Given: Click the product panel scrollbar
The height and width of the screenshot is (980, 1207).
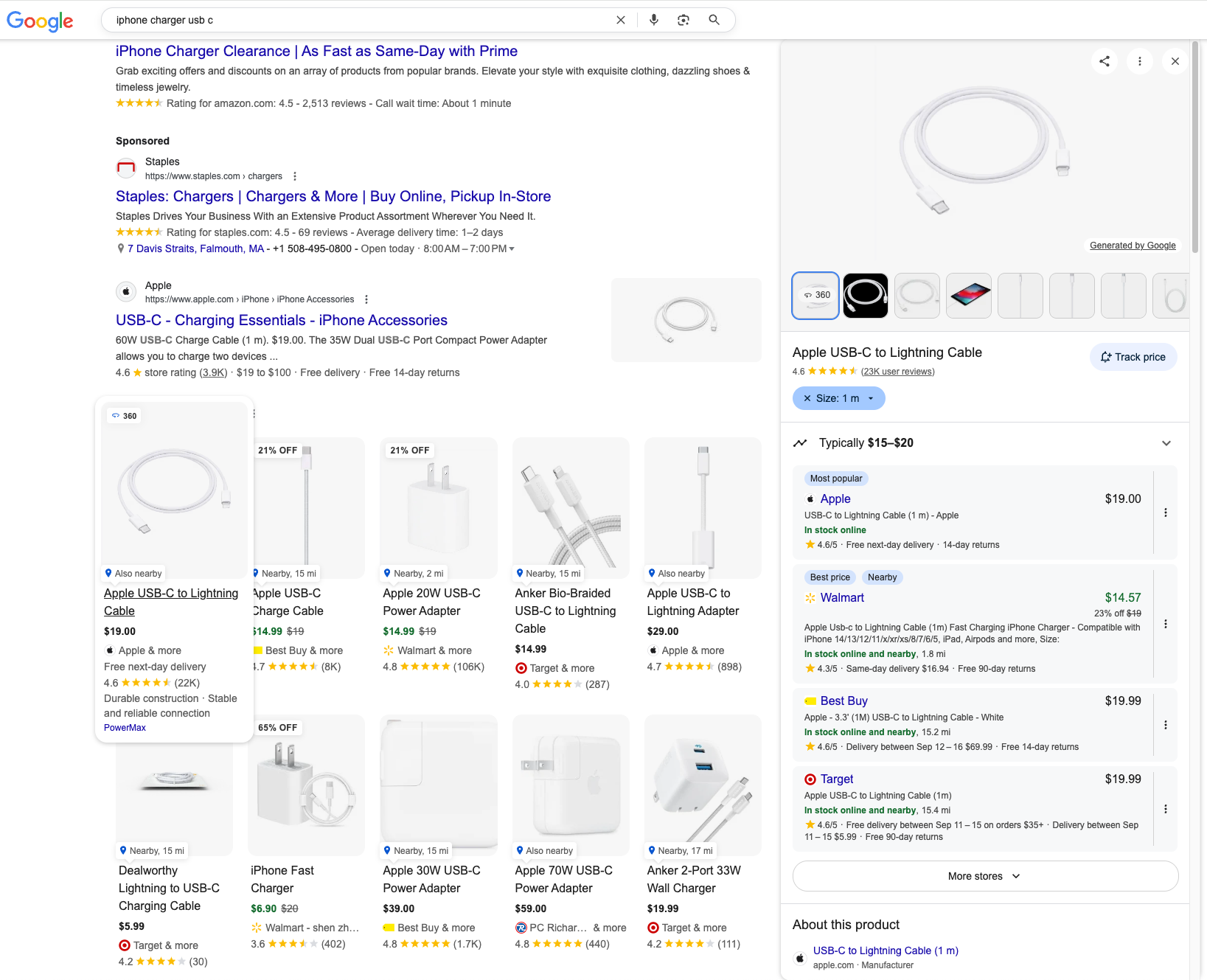Looking at the screenshot, I should [x=1194, y=147].
